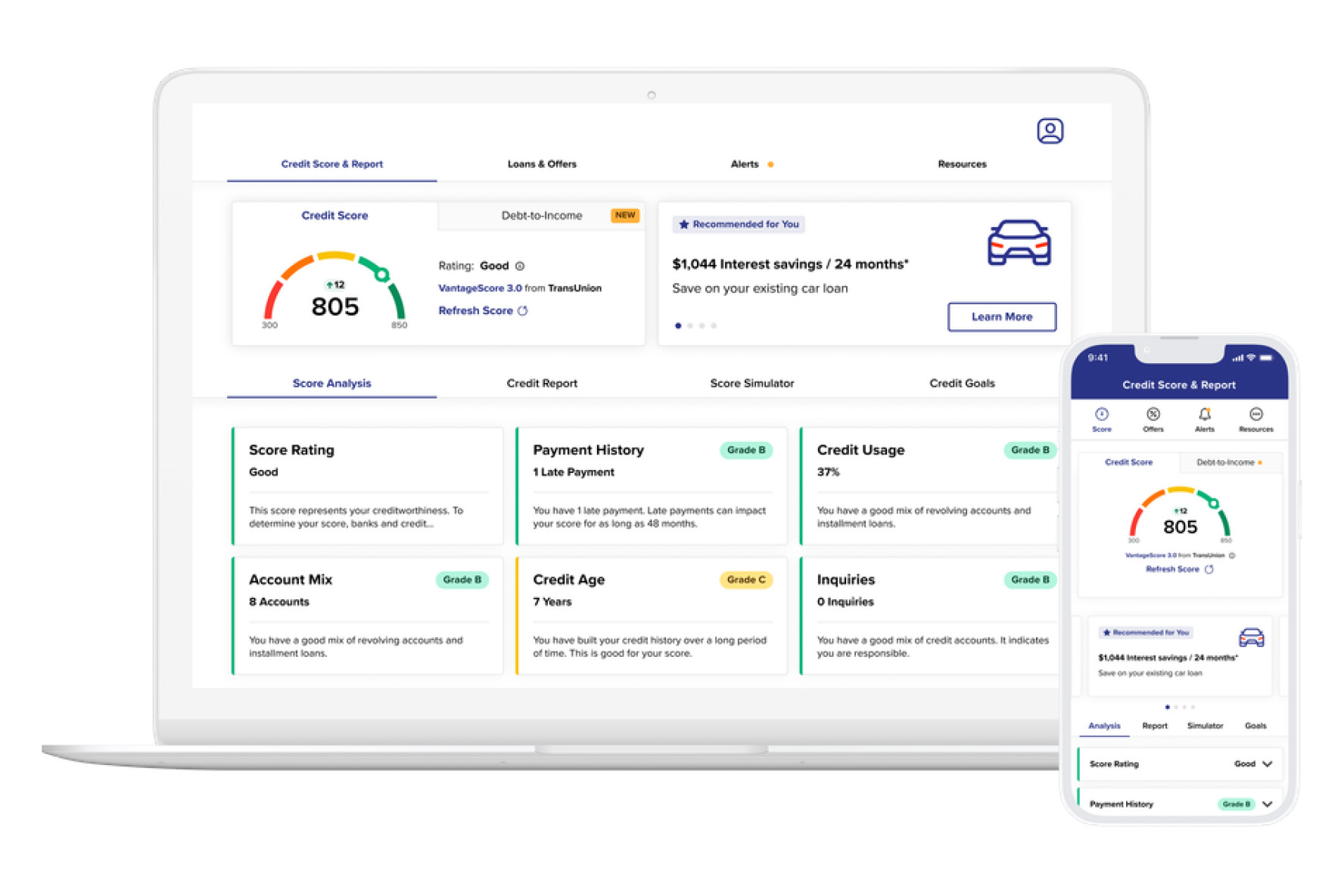Tap the $1,044 Interest savings text on phone
The height and width of the screenshot is (896, 1344).
[1168, 658]
